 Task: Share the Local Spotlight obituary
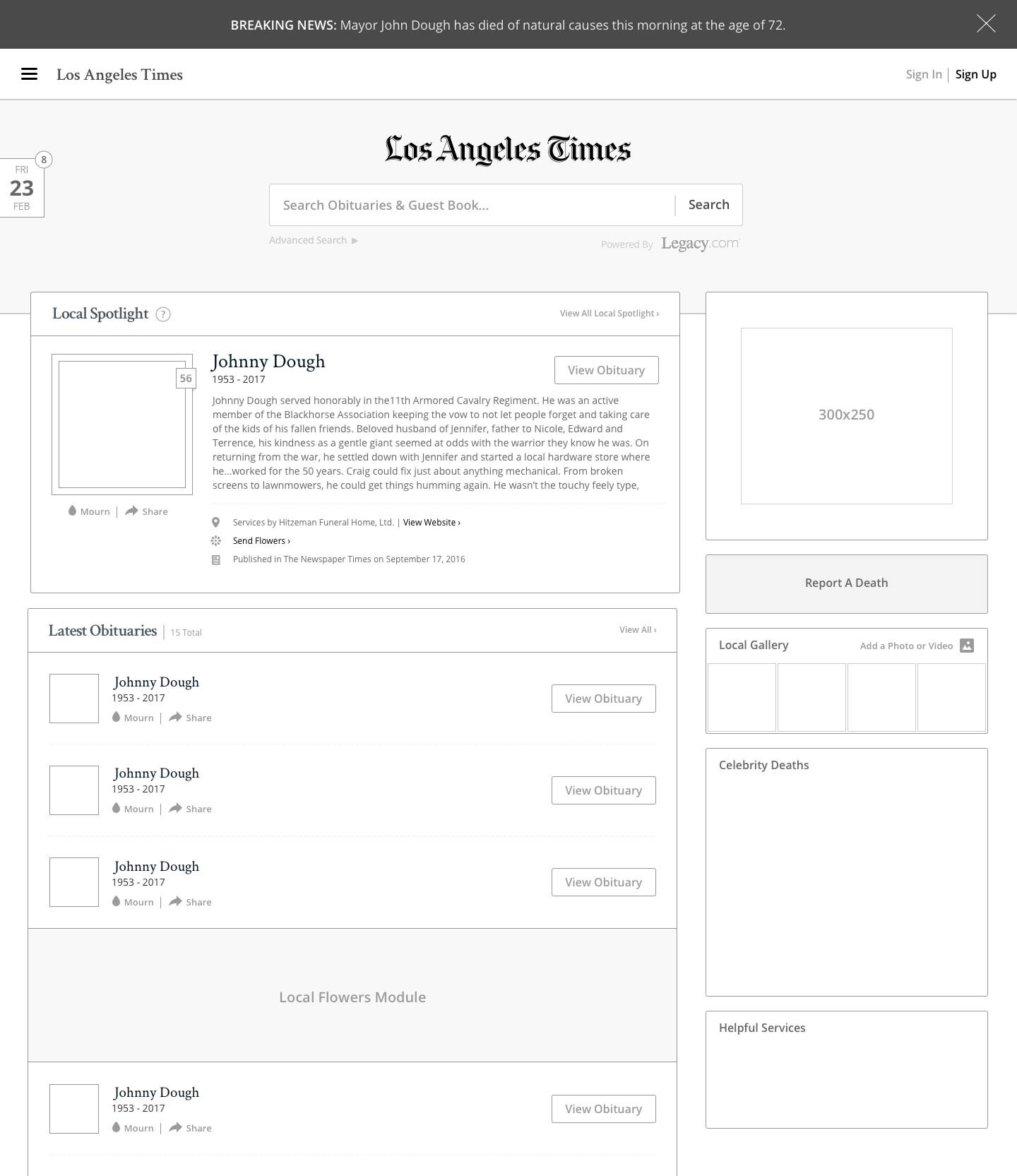[147, 511]
